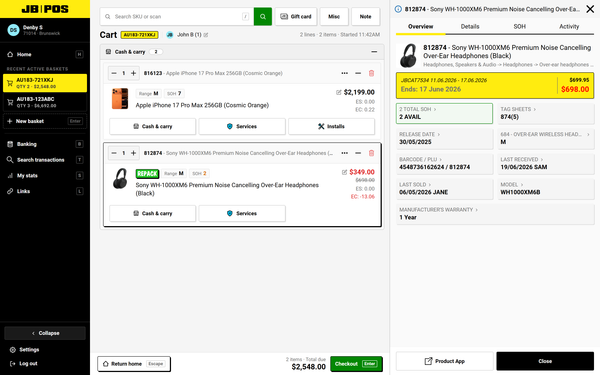Expand the Last Sold tile
This screenshot has width=600, height=375.
(444, 189)
